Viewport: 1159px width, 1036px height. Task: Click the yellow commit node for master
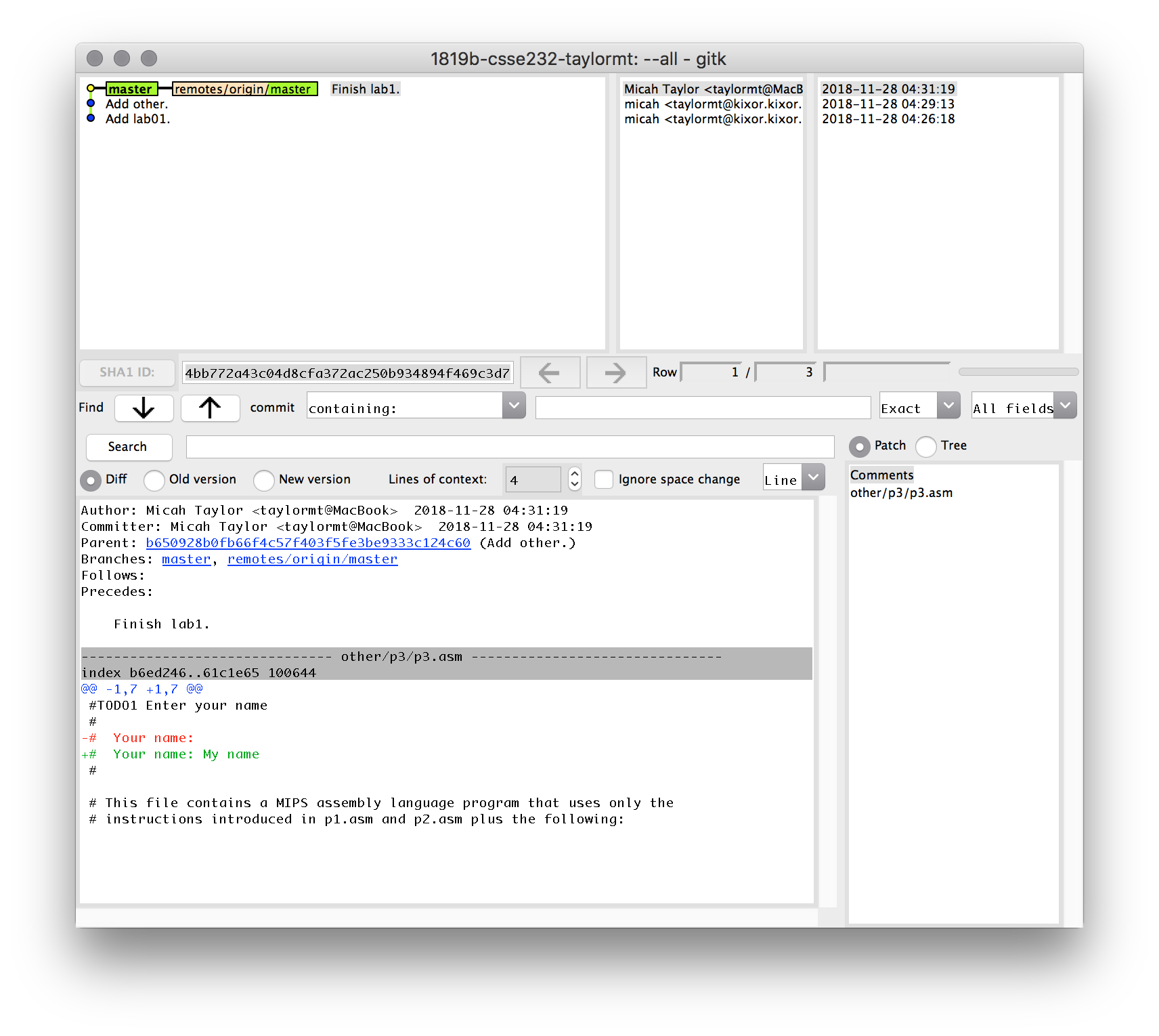[91, 89]
